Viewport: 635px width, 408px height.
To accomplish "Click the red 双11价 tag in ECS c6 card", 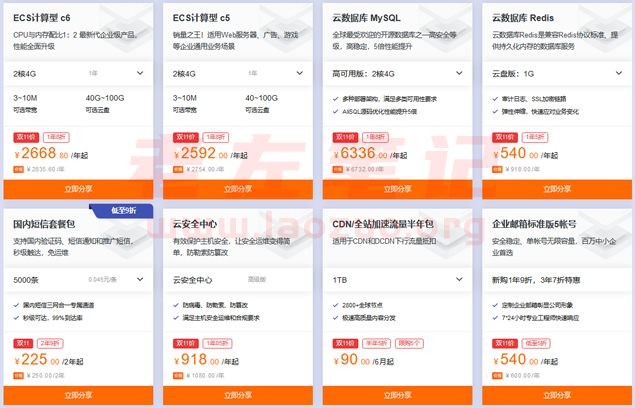I will (x=26, y=137).
